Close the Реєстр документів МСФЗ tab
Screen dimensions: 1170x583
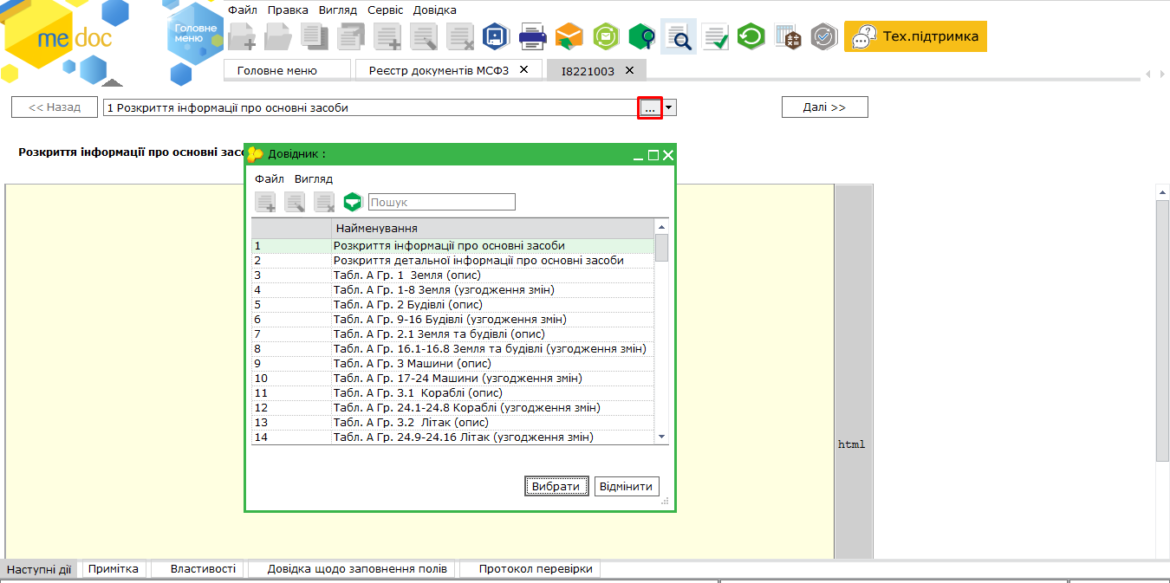[524, 69]
